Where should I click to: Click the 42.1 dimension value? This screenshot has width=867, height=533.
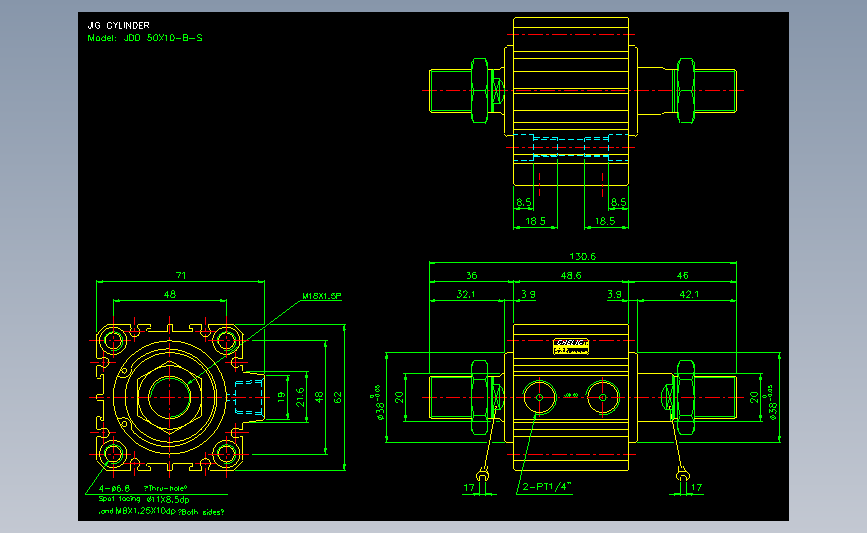[x=689, y=294]
